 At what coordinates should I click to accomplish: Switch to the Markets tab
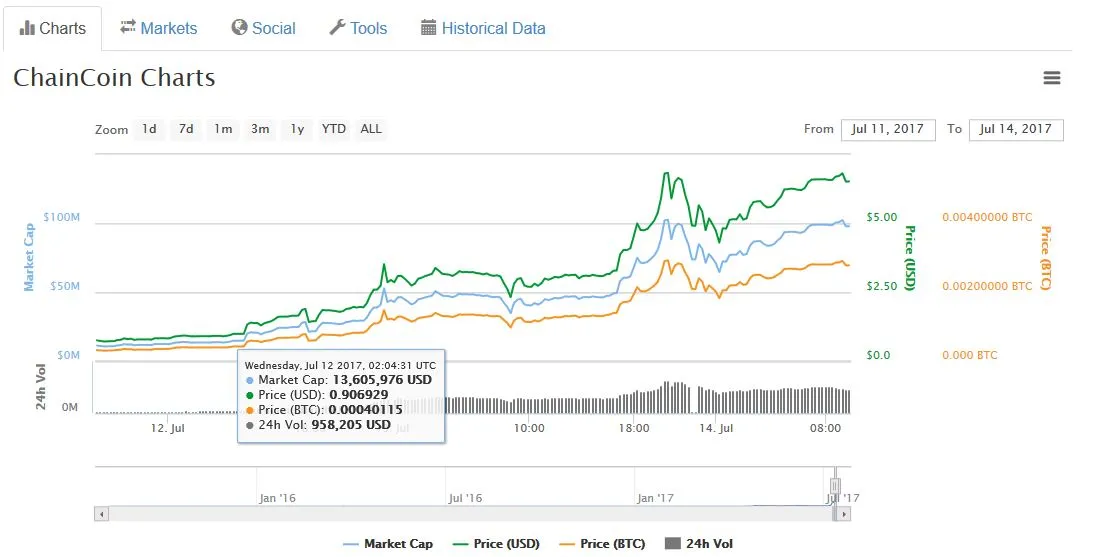159,29
